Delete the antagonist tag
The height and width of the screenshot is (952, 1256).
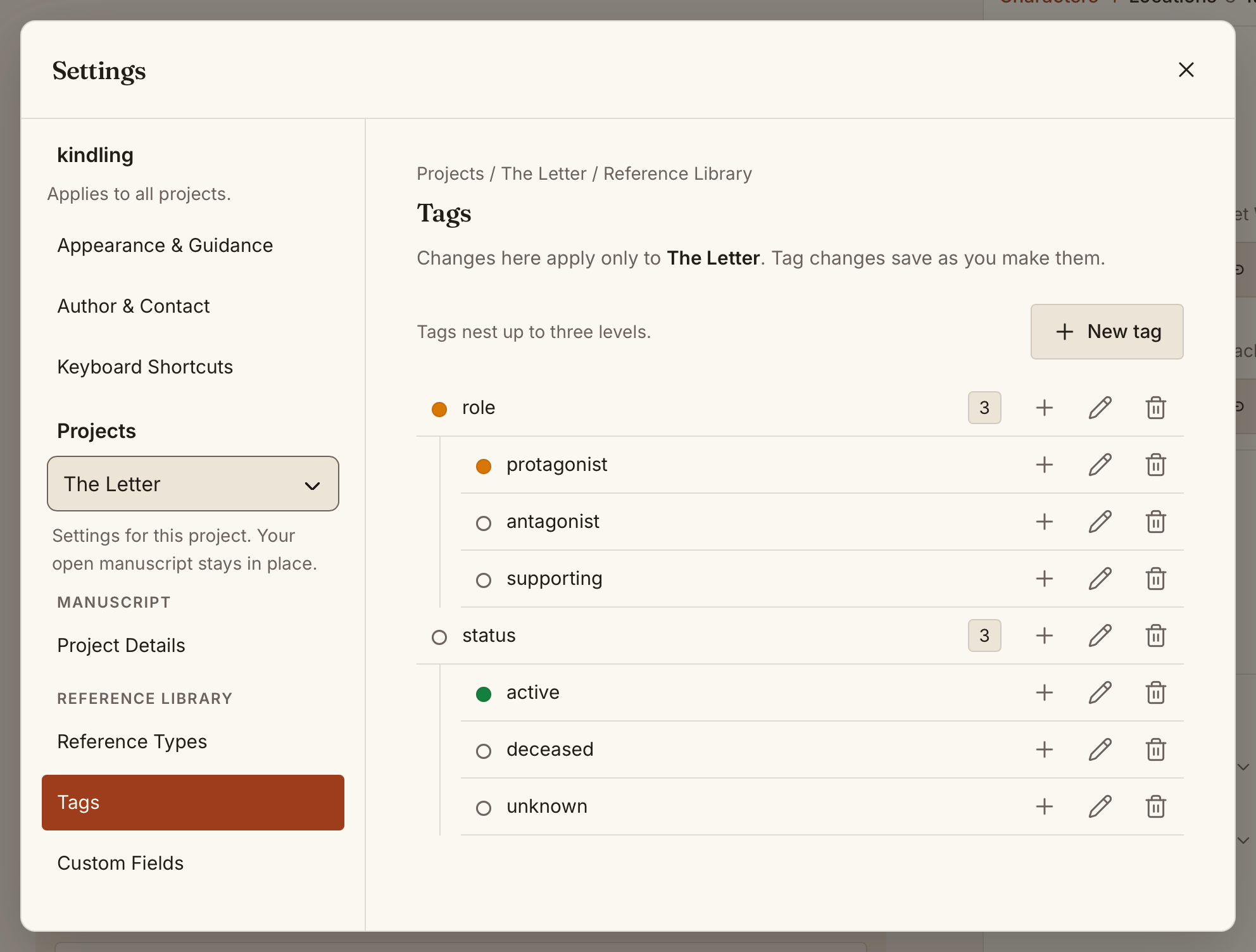pyautogui.click(x=1156, y=522)
